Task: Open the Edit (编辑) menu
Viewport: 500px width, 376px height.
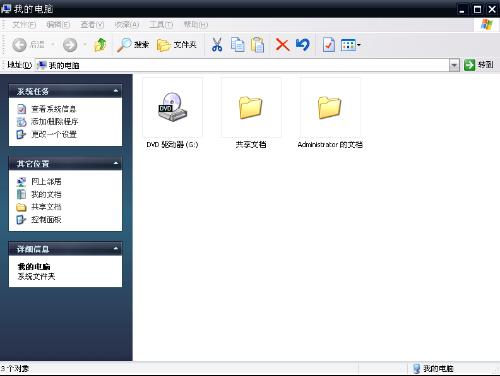Action: (x=58, y=24)
